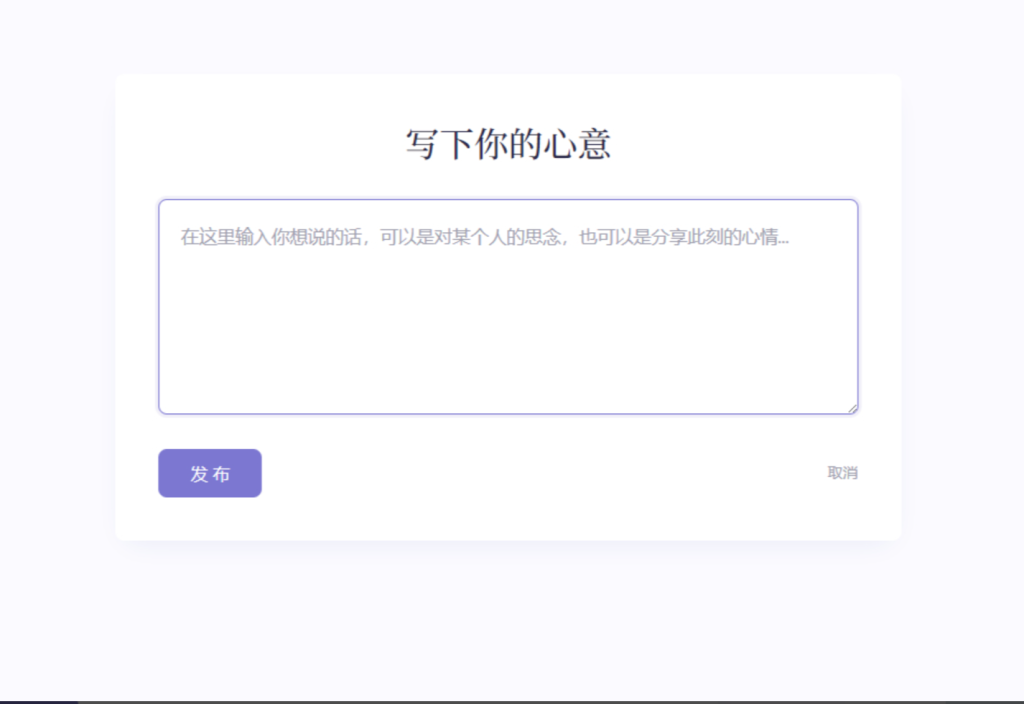
Task: Click the message textarea to write your thoughts
Action: tap(508, 307)
